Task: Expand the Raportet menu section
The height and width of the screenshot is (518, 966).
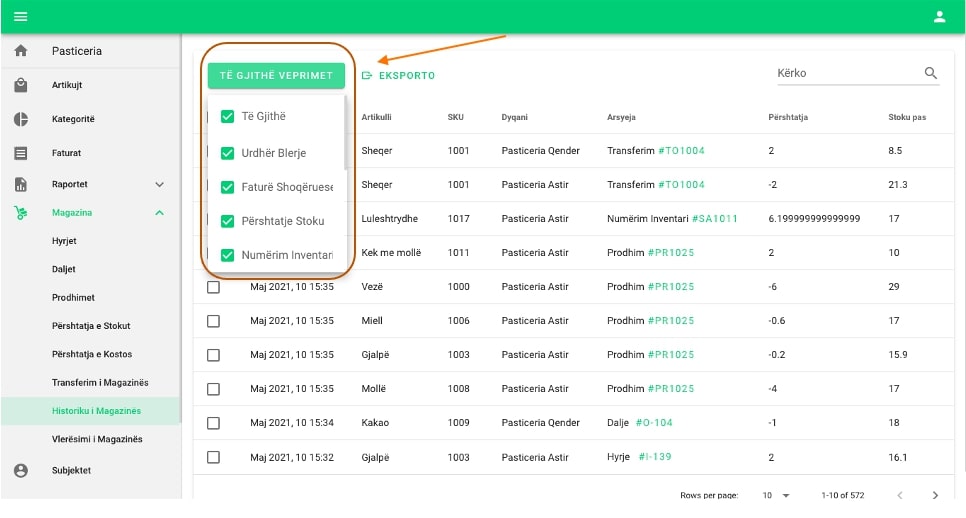Action: [159, 185]
